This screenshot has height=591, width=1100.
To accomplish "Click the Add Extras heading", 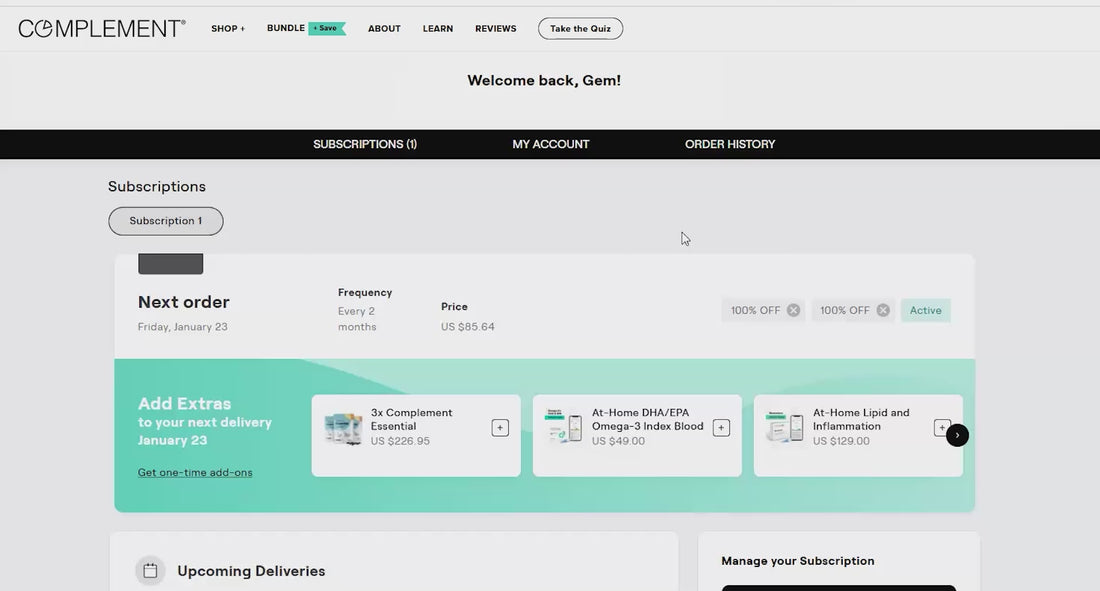I will click(185, 404).
